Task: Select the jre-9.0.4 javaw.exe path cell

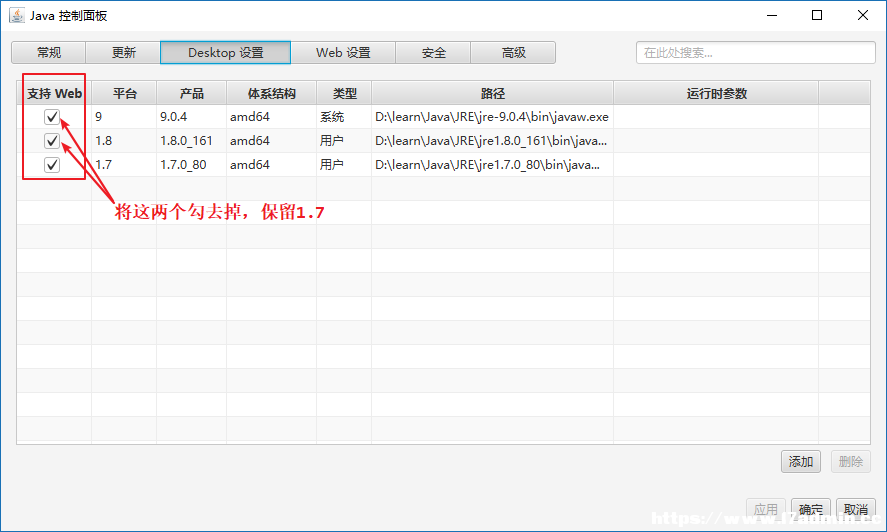Action: (493, 117)
